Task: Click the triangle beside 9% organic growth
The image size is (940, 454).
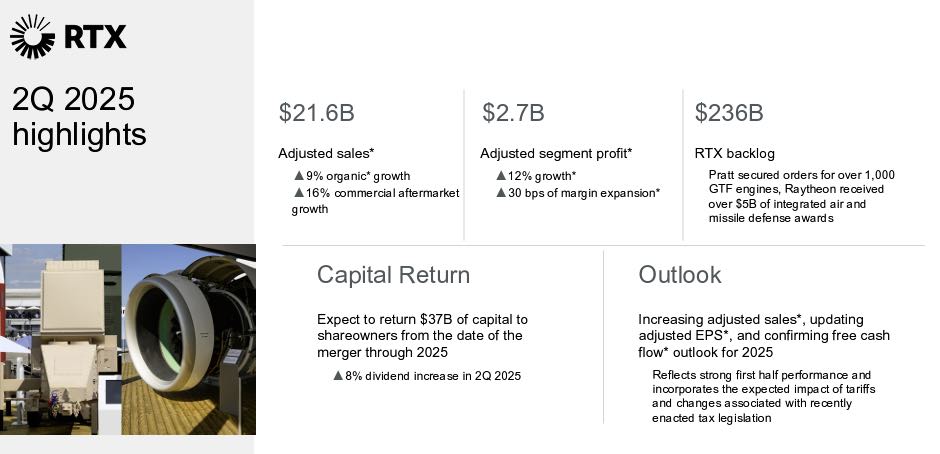Action: pos(299,176)
